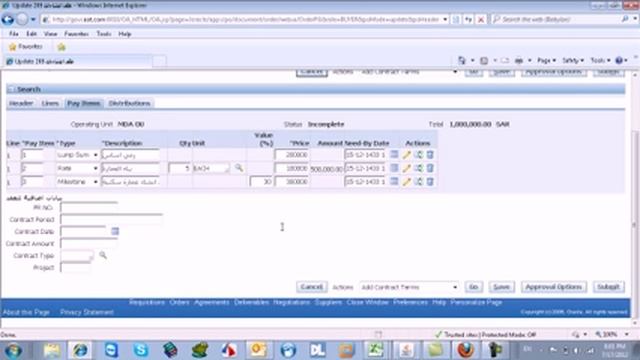Open the Personalize Page footer link
Screen dimensions: 640x360
(x=476, y=302)
